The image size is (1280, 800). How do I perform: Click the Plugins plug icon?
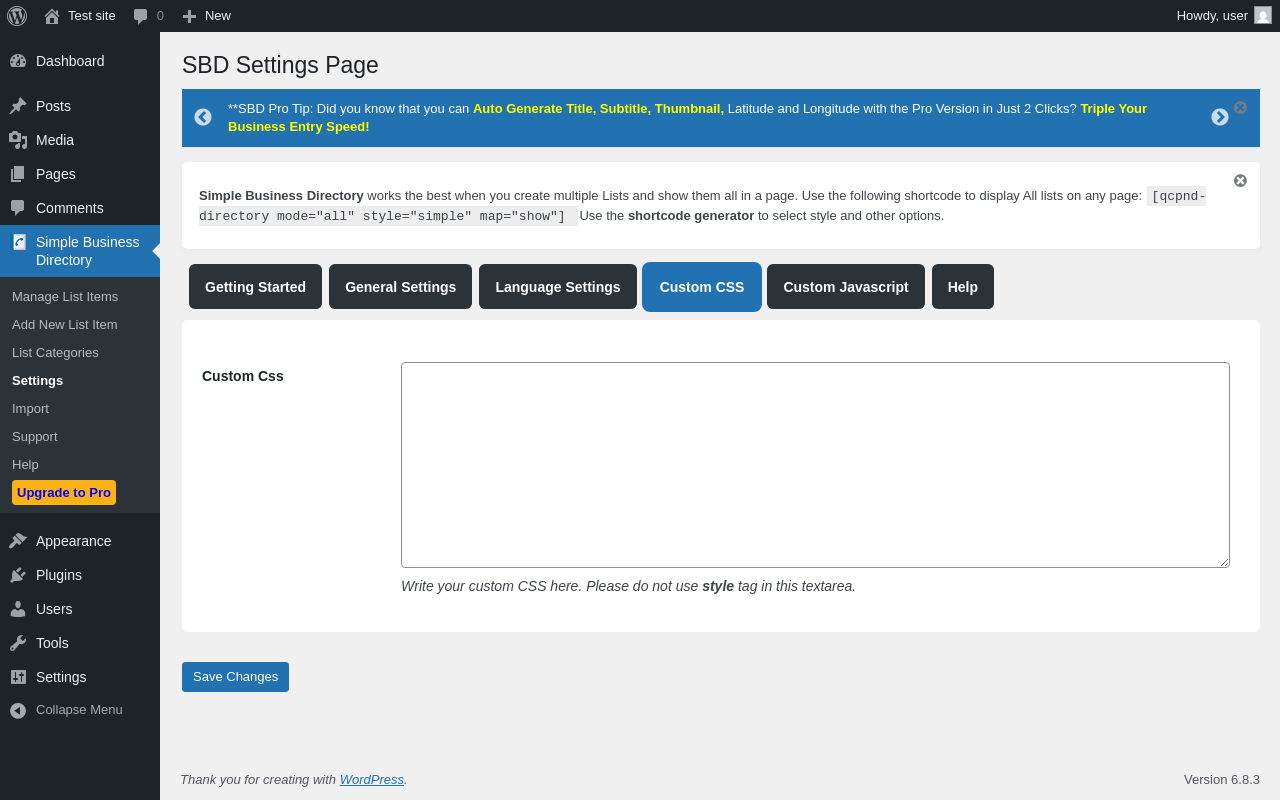pos(18,575)
